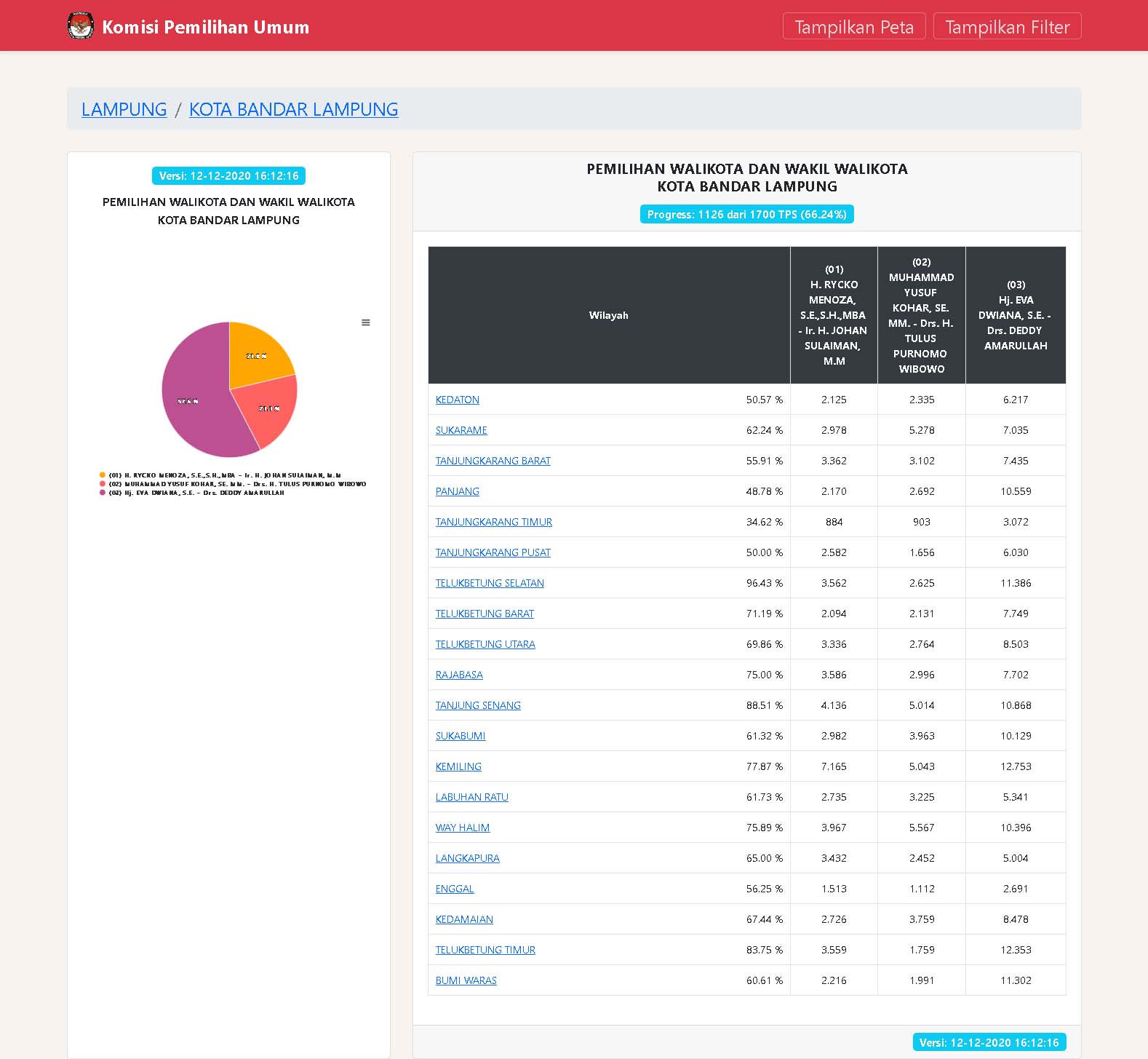Click the Progress 1126 dari 1700 TPS badge
Viewport: 1148px width, 1059px height.
746,215
